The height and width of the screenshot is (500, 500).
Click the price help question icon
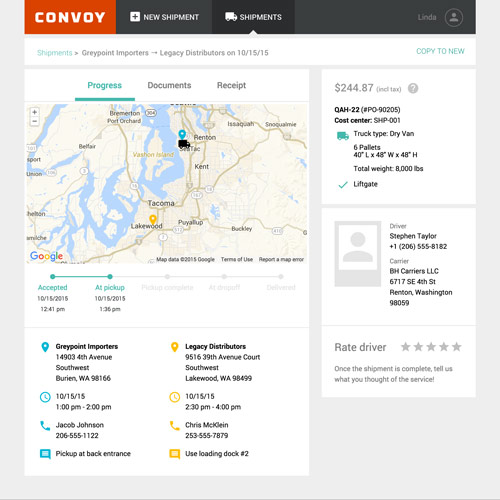(x=413, y=88)
